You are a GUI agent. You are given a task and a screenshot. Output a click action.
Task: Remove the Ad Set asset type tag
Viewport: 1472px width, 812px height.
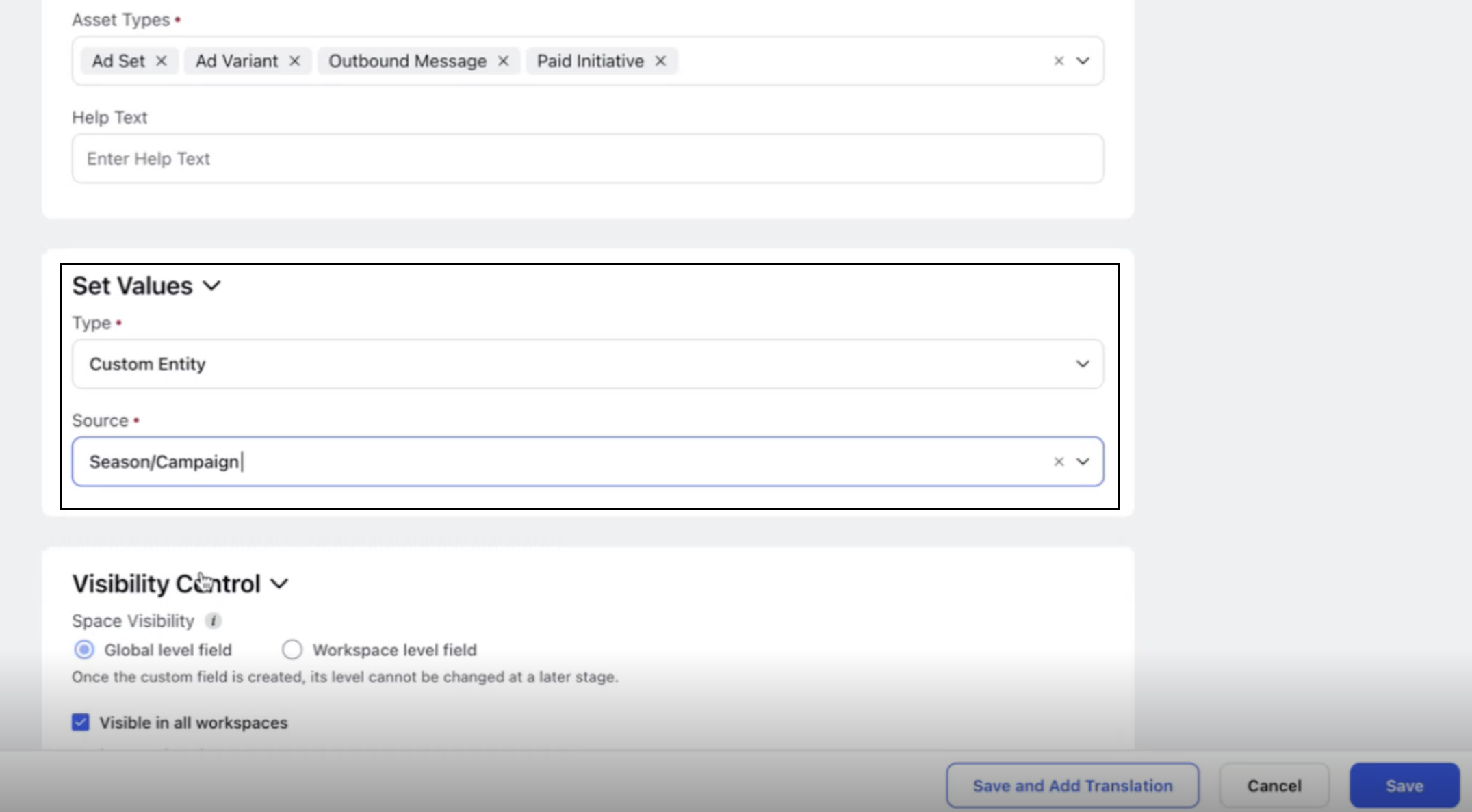(x=161, y=61)
